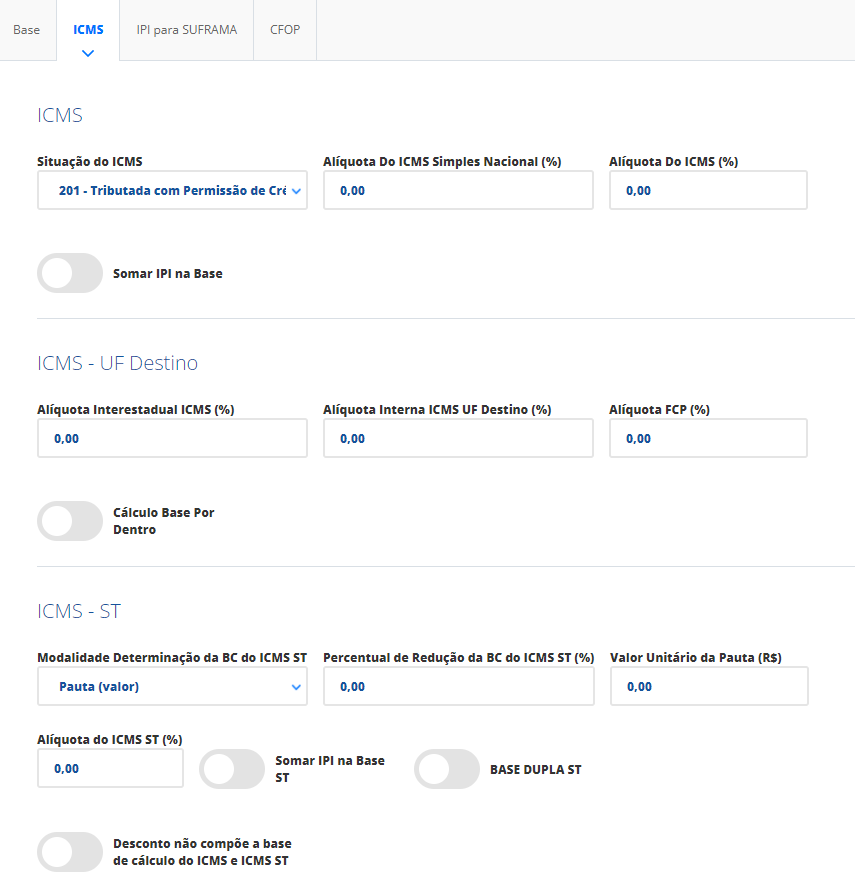Image resolution: width=855 pixels, height=884 pixels.
Task: Click the Alíquota Do ICMS (%) field
Action: pyautogui.click(x=708, y=190)
